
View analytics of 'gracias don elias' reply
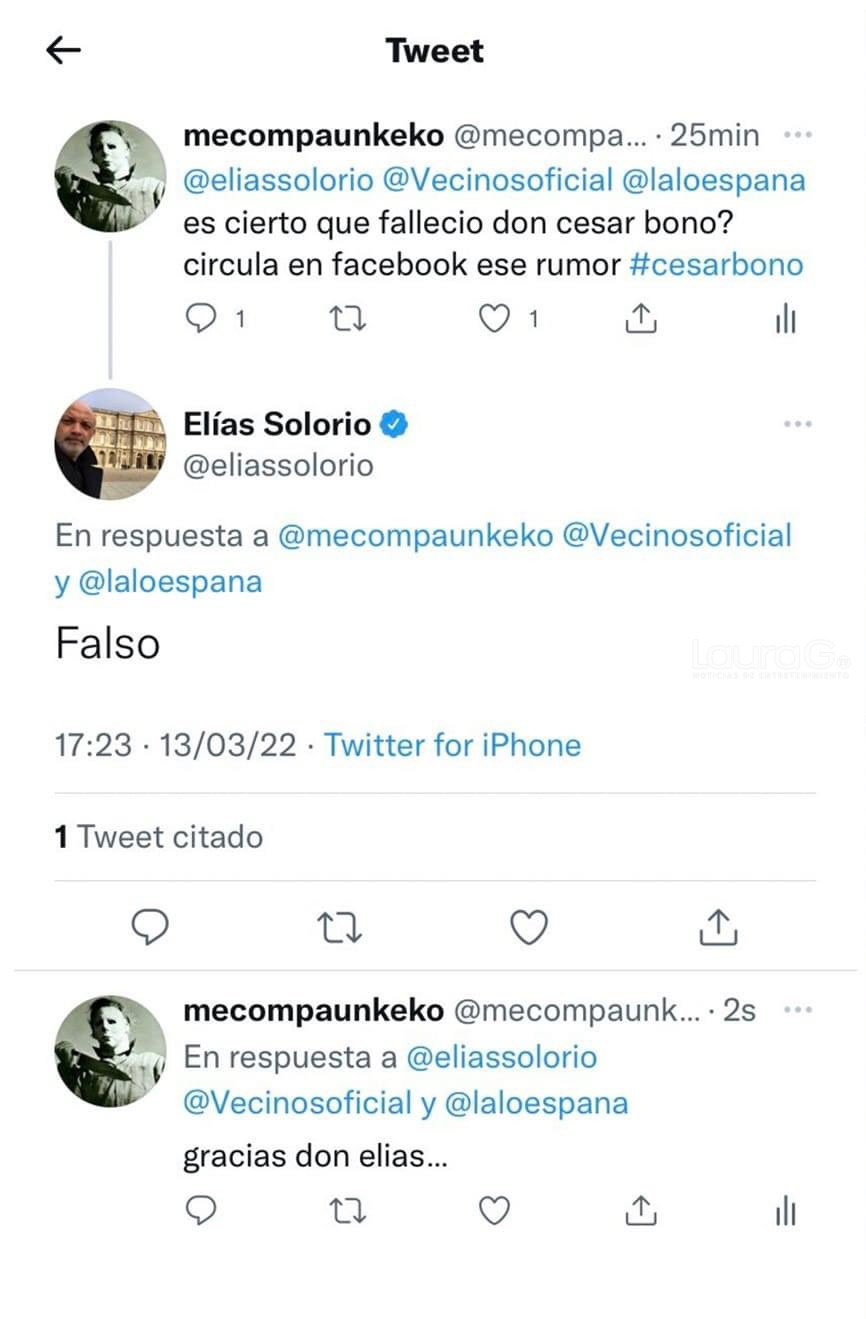(x=785, y=1212)
